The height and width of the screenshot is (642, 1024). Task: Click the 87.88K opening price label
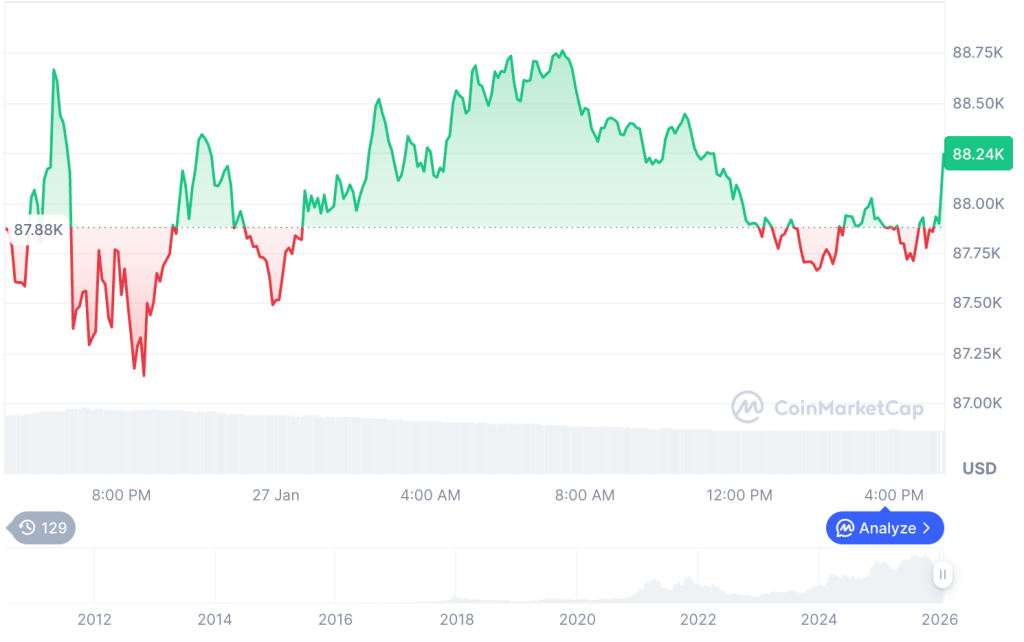[38, 229]
